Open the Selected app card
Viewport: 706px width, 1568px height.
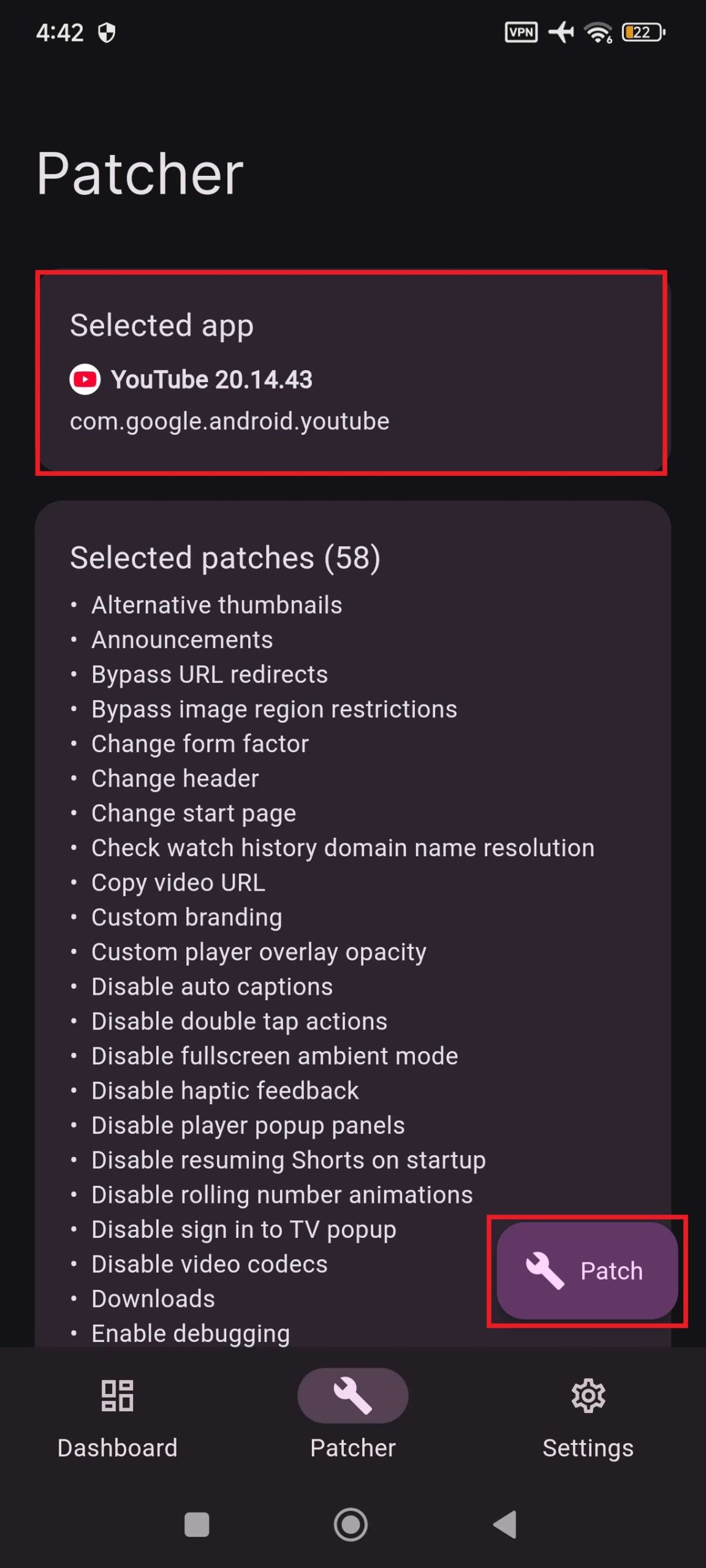pos(351,372)
